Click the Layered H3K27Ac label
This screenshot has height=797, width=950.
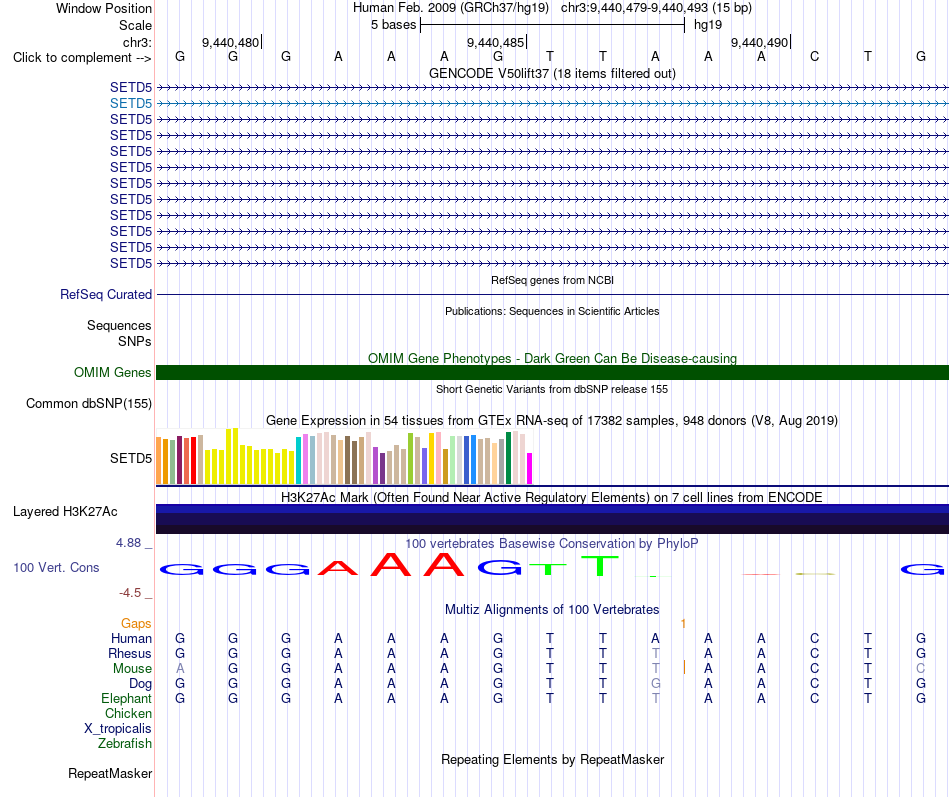[65, 512]
